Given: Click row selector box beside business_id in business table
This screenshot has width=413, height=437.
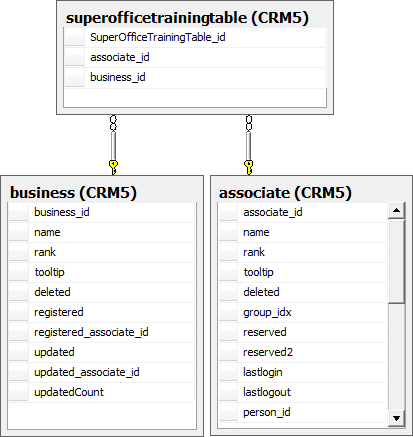Looking at the screenshot, I should 19,212.
